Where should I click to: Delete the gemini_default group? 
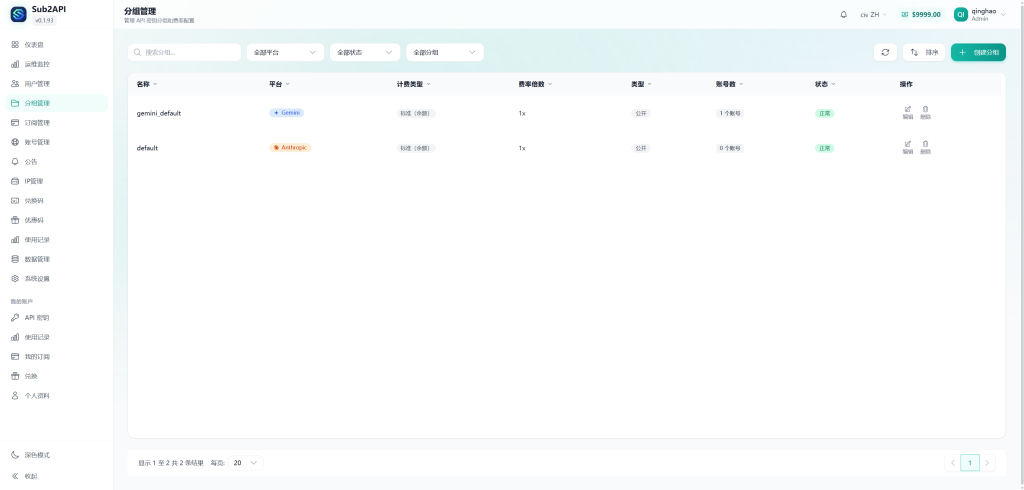925,112
